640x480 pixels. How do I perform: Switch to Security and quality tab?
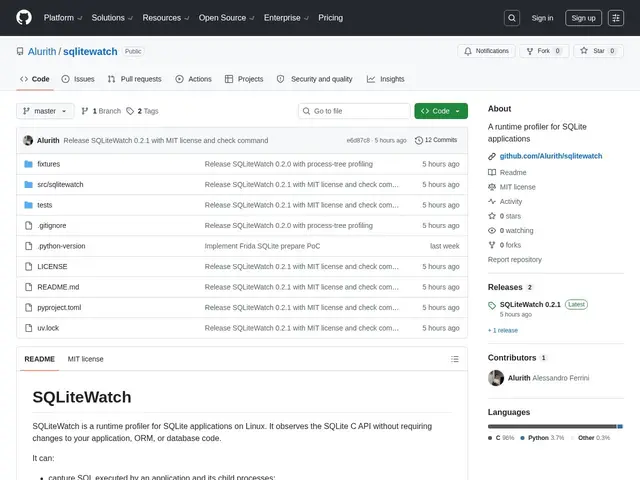click(315, 79)
